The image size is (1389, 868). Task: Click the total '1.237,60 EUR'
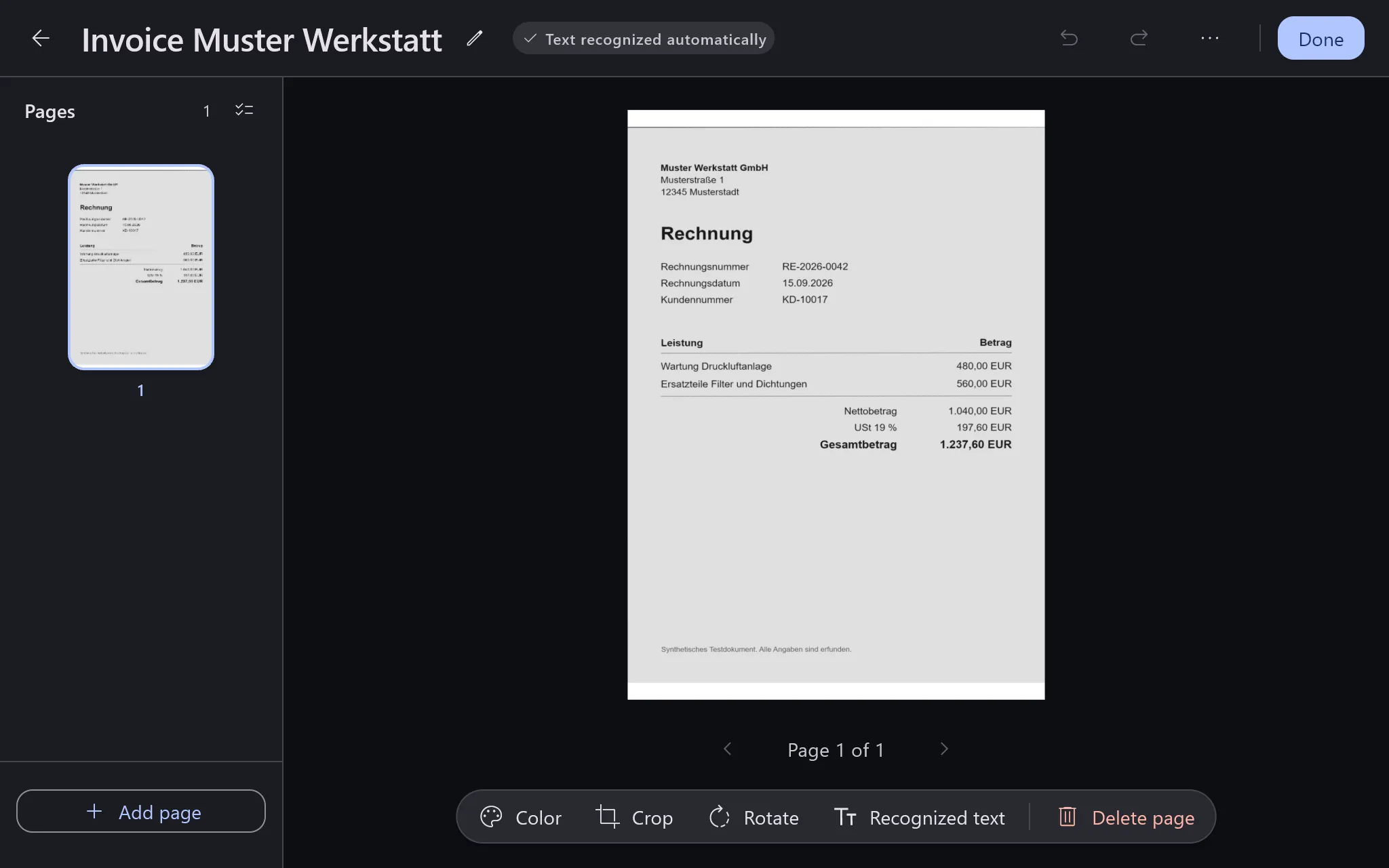click(975, 445)
